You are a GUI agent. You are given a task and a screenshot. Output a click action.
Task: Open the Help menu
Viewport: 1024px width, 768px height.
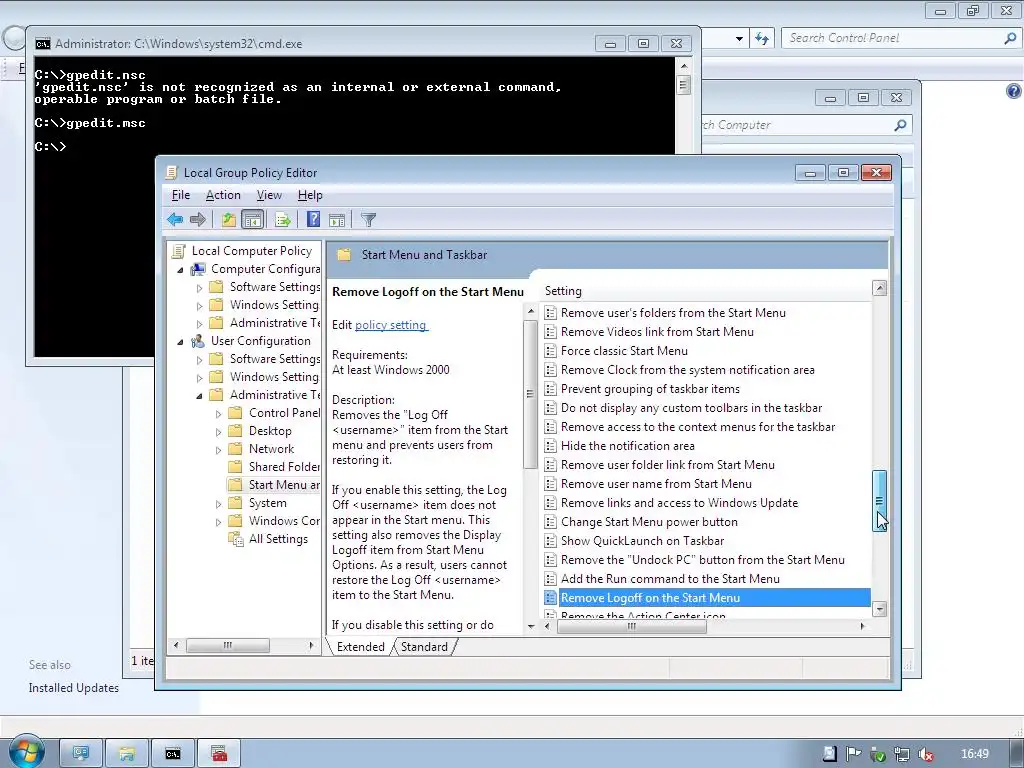coord(310,195)
